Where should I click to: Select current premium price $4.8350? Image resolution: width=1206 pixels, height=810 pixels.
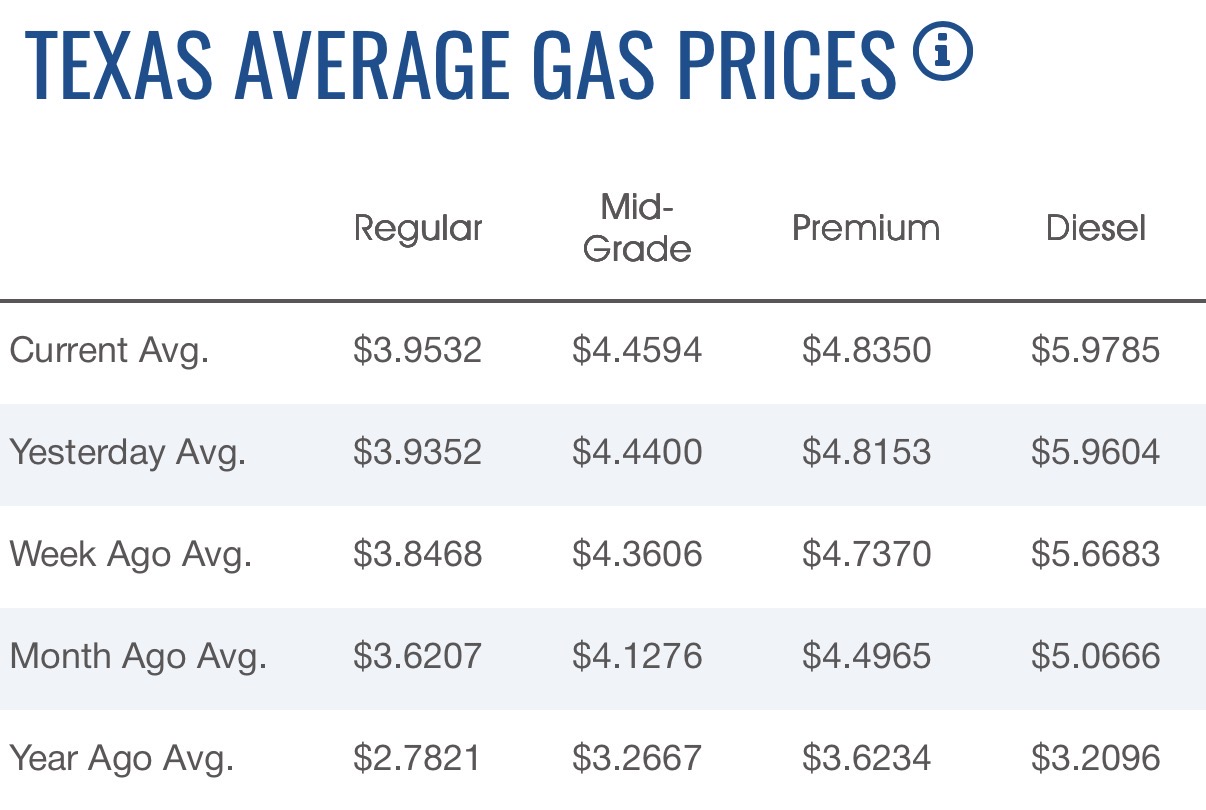point(866,350)
